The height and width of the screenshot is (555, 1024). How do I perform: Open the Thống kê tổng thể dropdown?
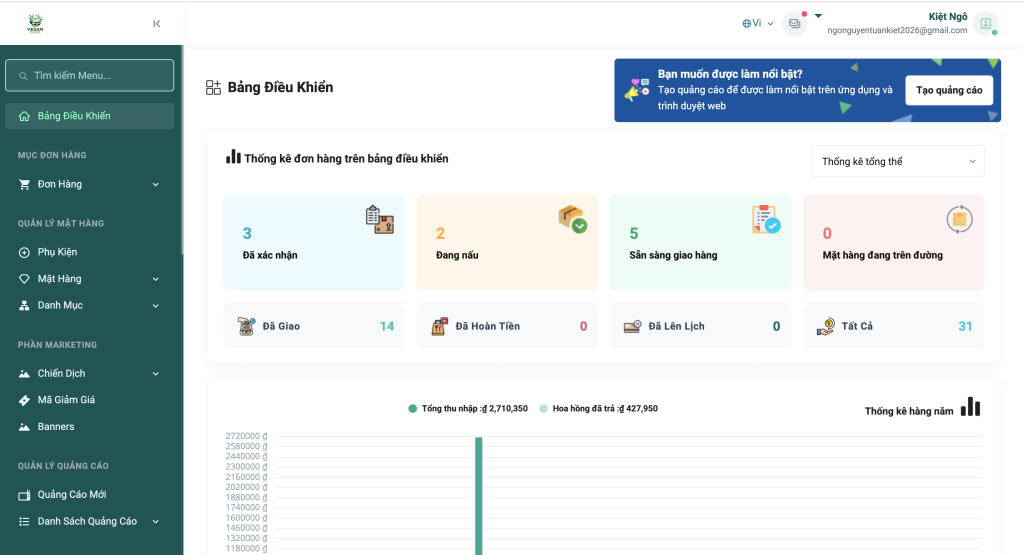[897, 161]
